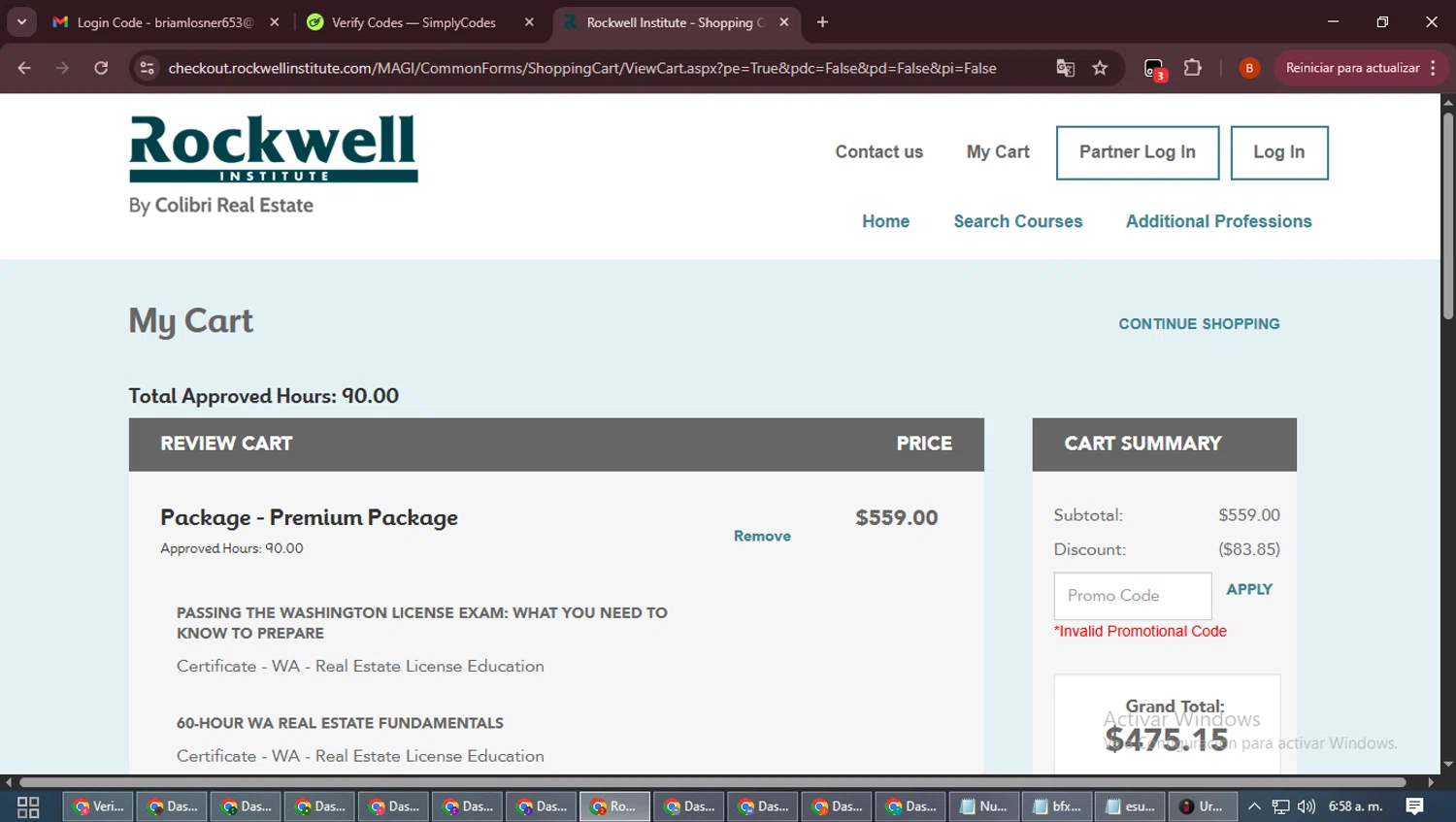Click the CONTINUE SHOPPING link
Viewport: 1456px width, 822px height.
pyautogui.click(x=1199, y=324)
